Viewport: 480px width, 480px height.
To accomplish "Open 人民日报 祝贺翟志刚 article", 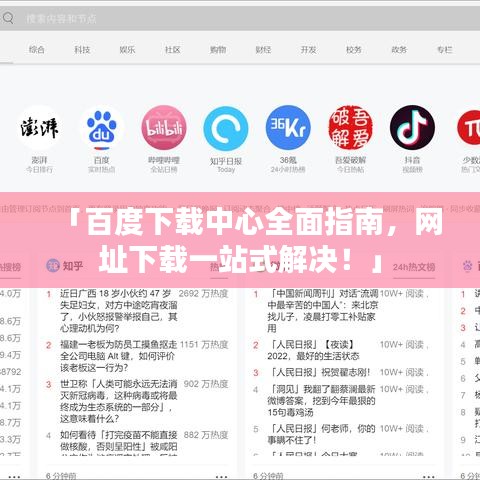I will tap(319, 372).
